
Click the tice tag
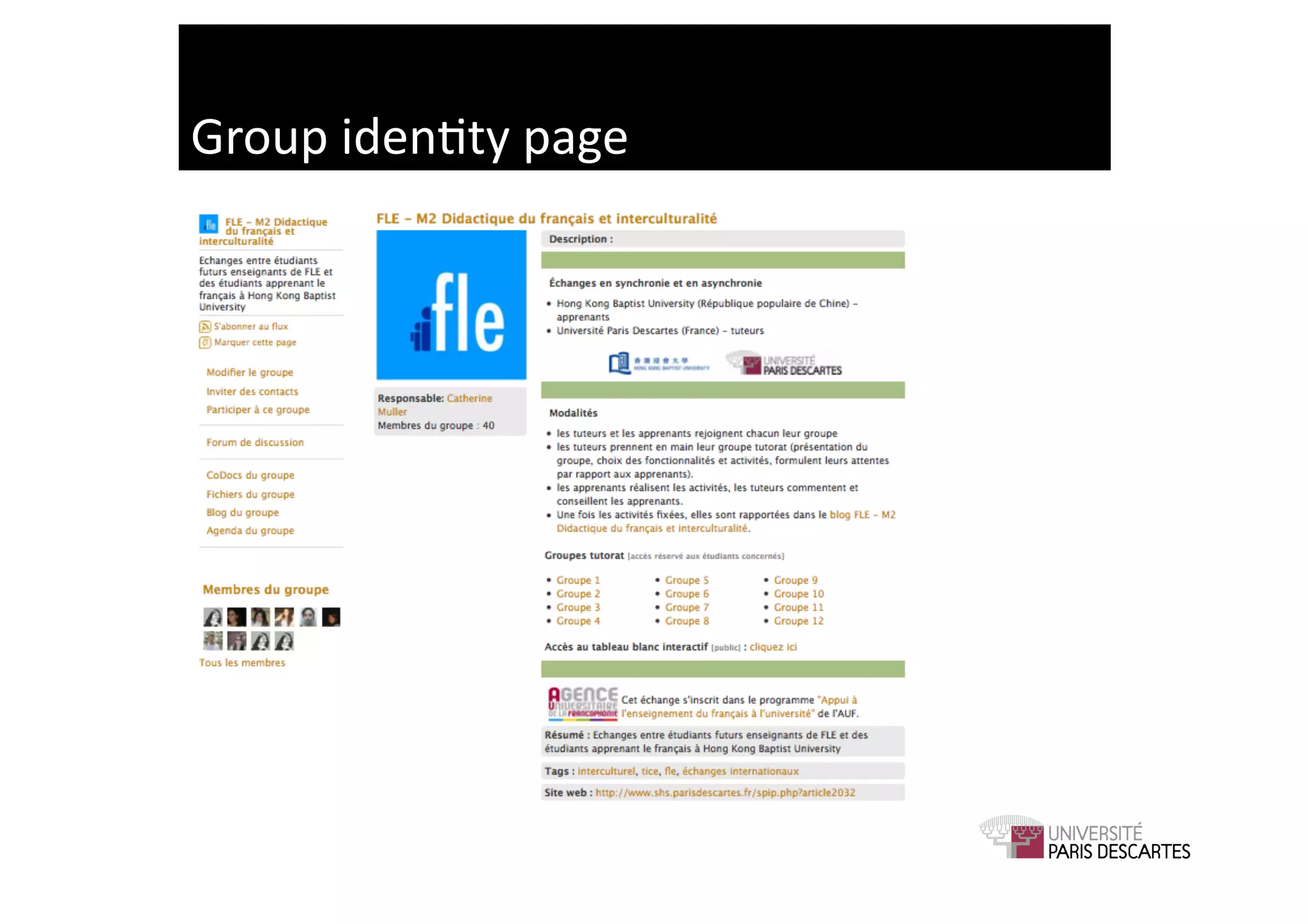click(650, 771)
